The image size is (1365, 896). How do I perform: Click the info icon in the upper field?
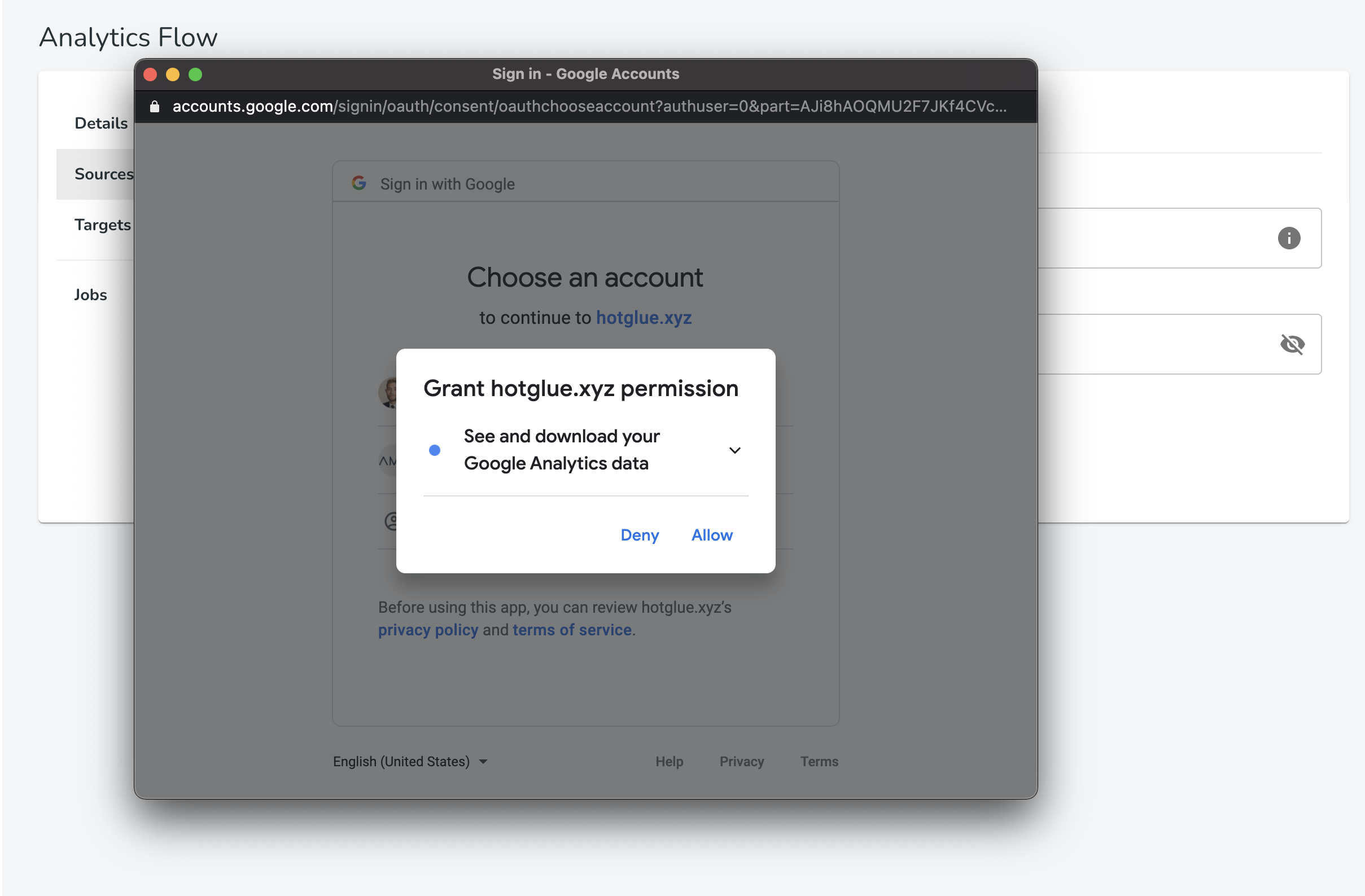click(1289, 238)
